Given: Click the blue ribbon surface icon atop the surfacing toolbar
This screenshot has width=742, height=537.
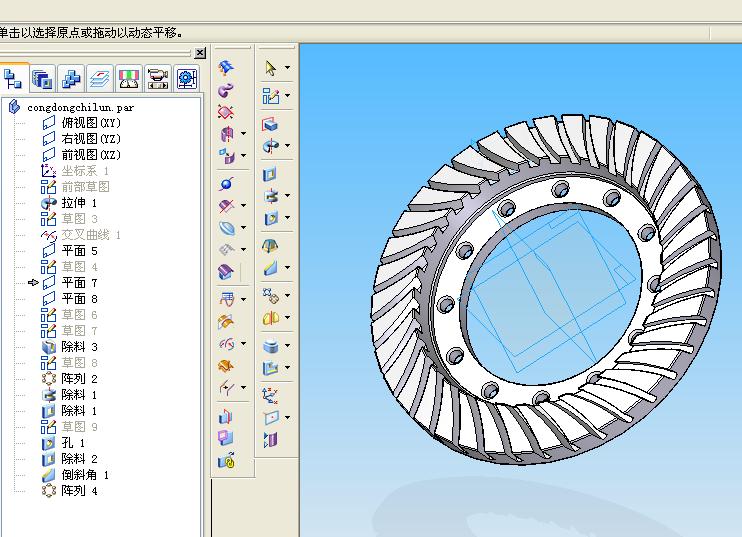Looking at the screenshot, I should [x=226, y=68].
